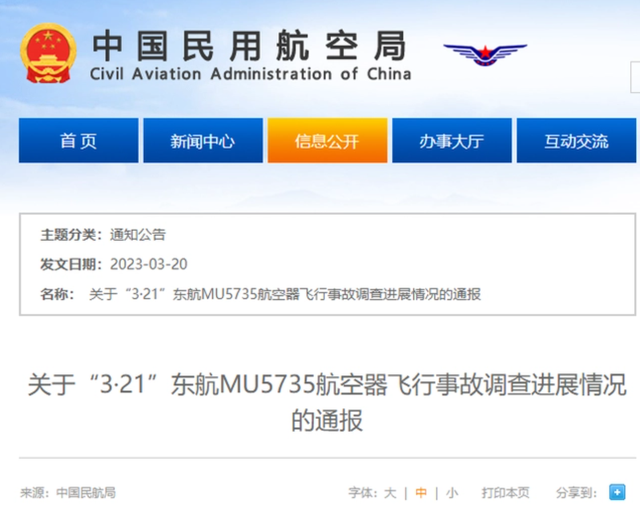Open the 新闻中心 news center tab
The width and height of the screenshot is (640, 523).
pos(203,140)
